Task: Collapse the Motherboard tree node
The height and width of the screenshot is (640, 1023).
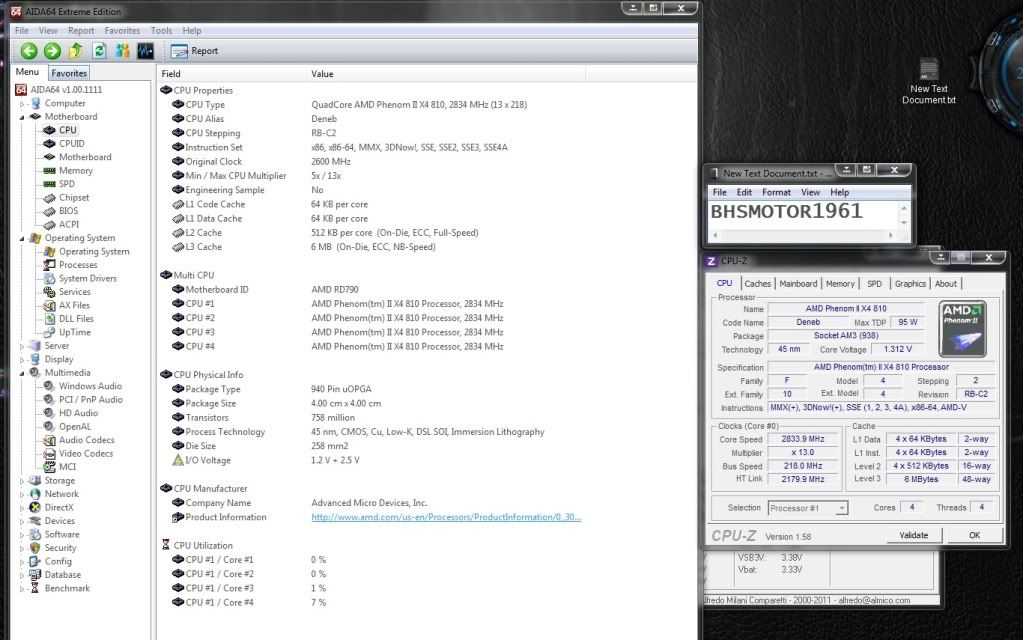Action: click(22, 117)
